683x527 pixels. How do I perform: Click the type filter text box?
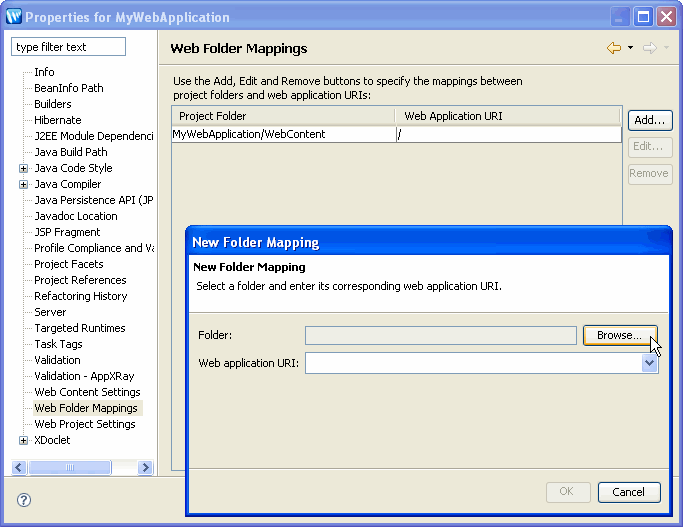tap(68, 47)
